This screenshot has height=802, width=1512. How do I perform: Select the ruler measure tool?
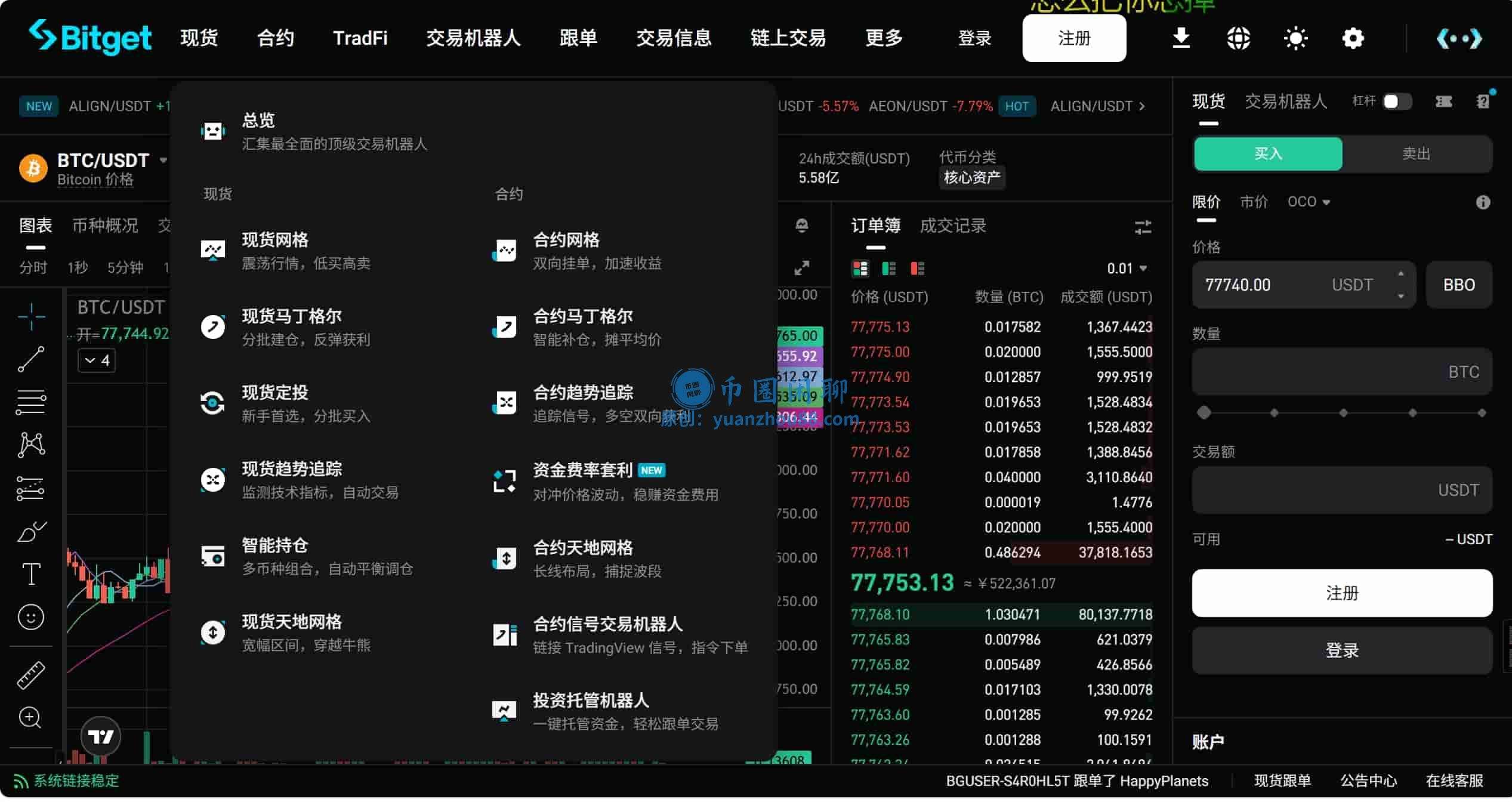[31, 675]
